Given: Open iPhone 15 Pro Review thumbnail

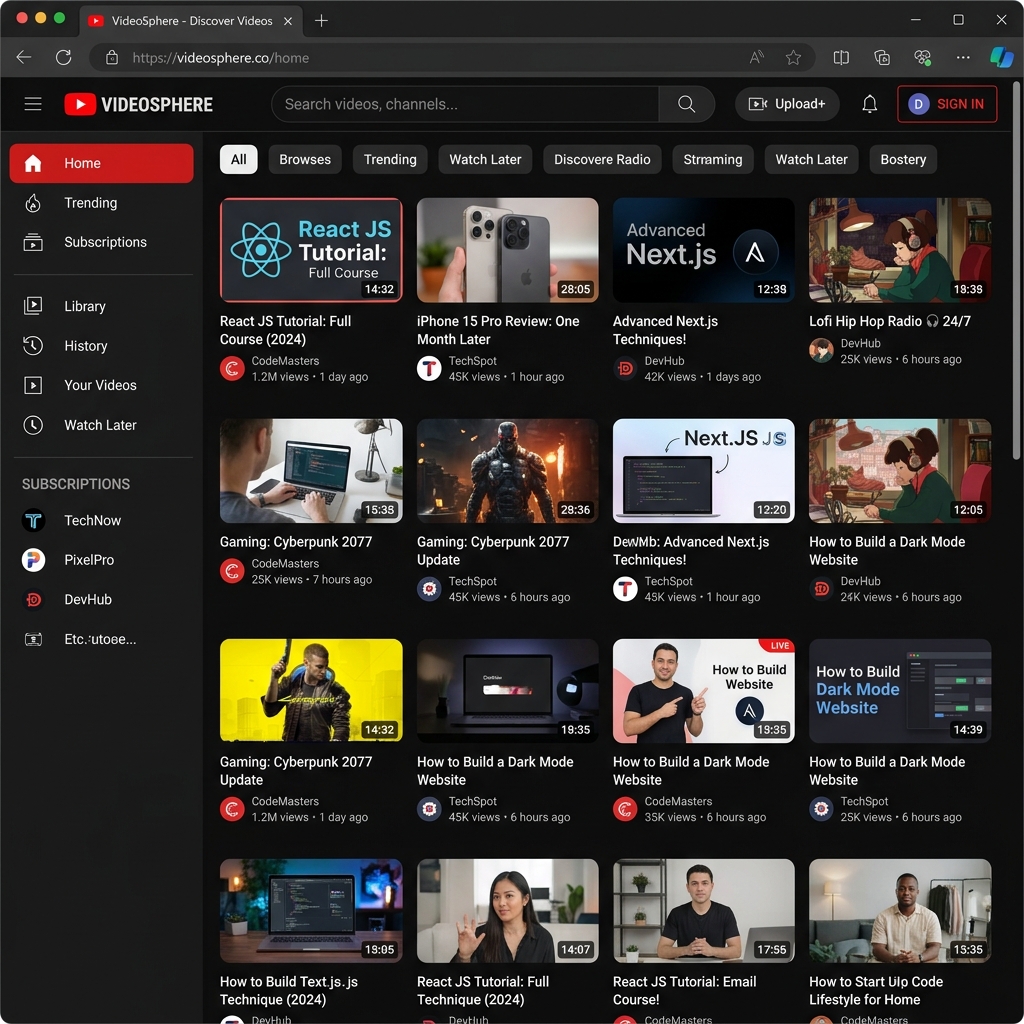Looking at the screenshot, I should coord(507,250).
